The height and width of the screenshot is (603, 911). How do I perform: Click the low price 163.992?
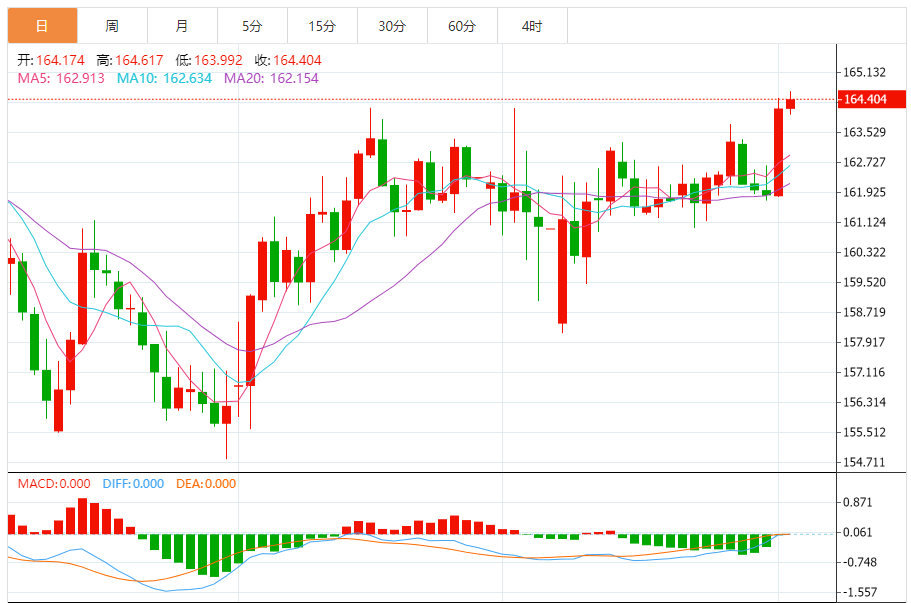coord(218,60)
